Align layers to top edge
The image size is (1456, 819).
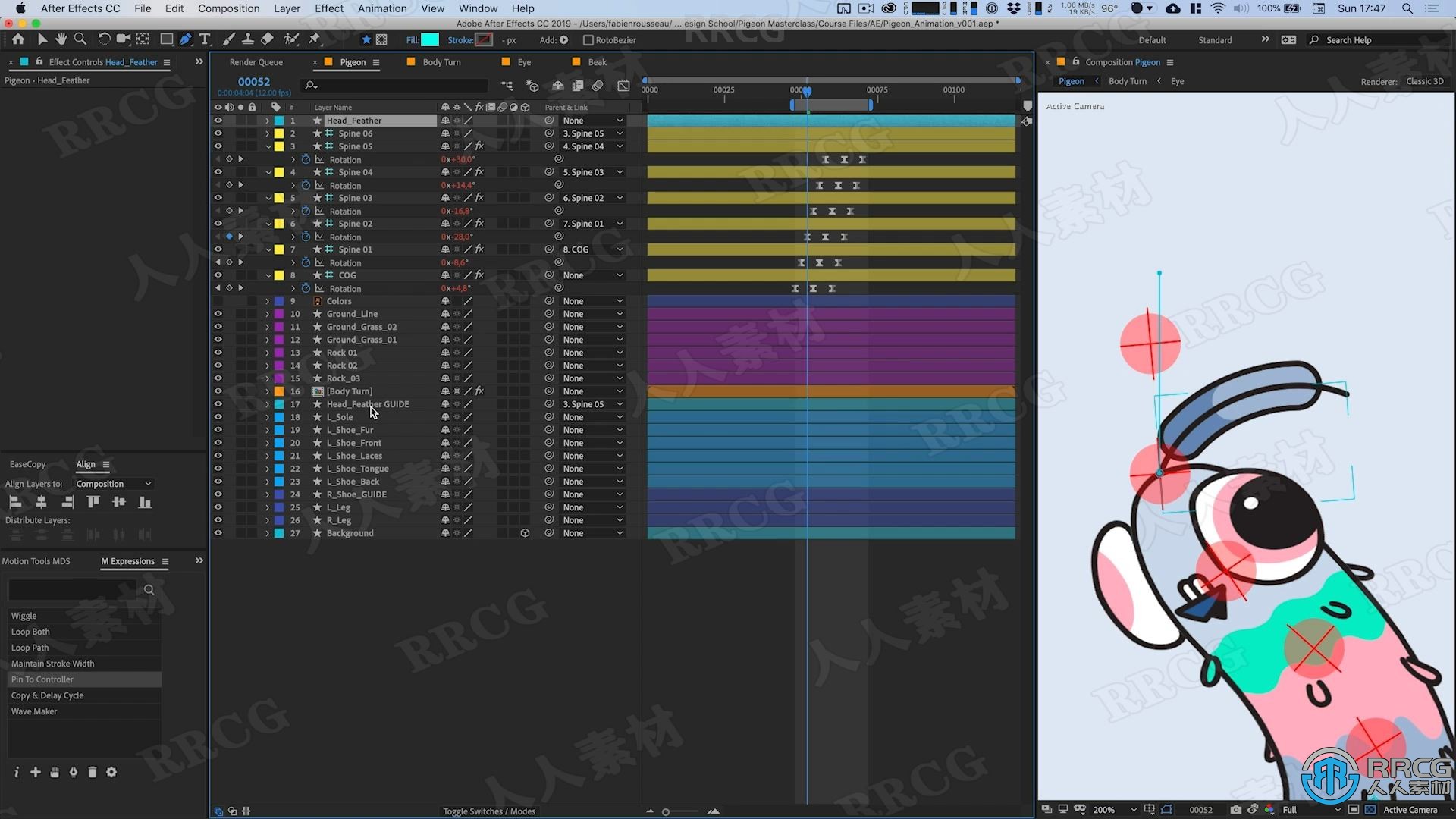click(x=93, y=502)
